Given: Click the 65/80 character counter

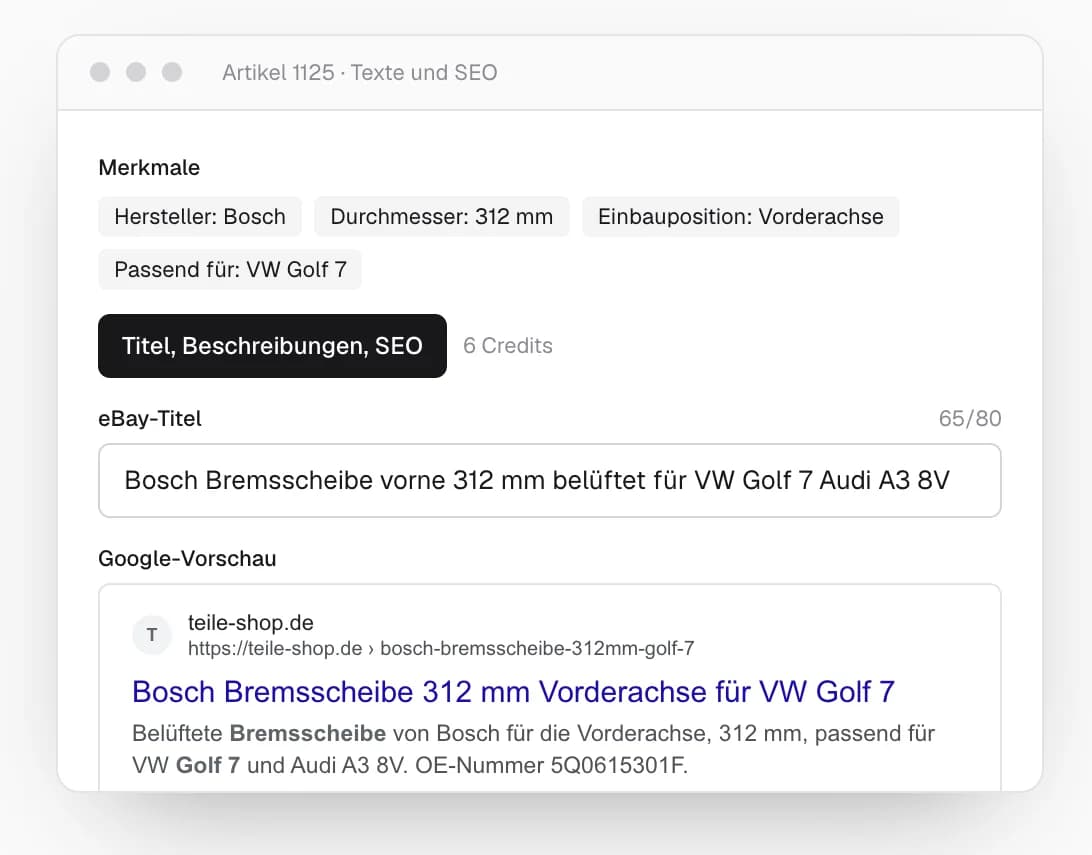Looking at the screenshot, I should [x=970, y=418].
